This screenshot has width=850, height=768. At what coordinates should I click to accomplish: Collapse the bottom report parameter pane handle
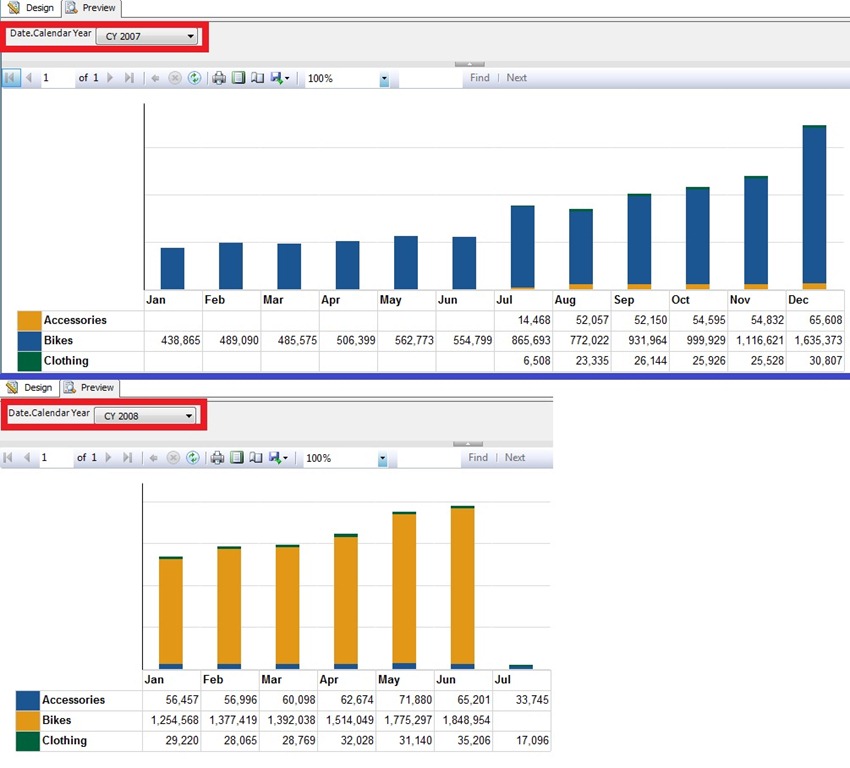(x=468, y=444)
